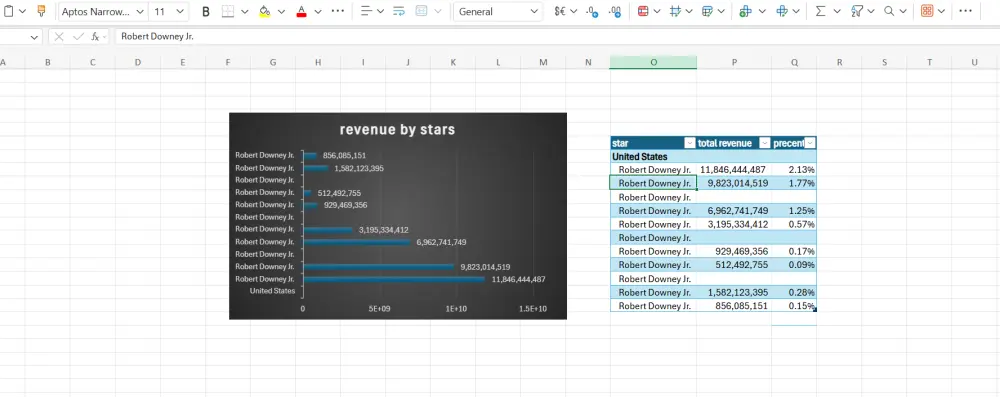Select the cell showing 0.28%
This screenshot has height=397, width=1000.
tap(794, 292)
